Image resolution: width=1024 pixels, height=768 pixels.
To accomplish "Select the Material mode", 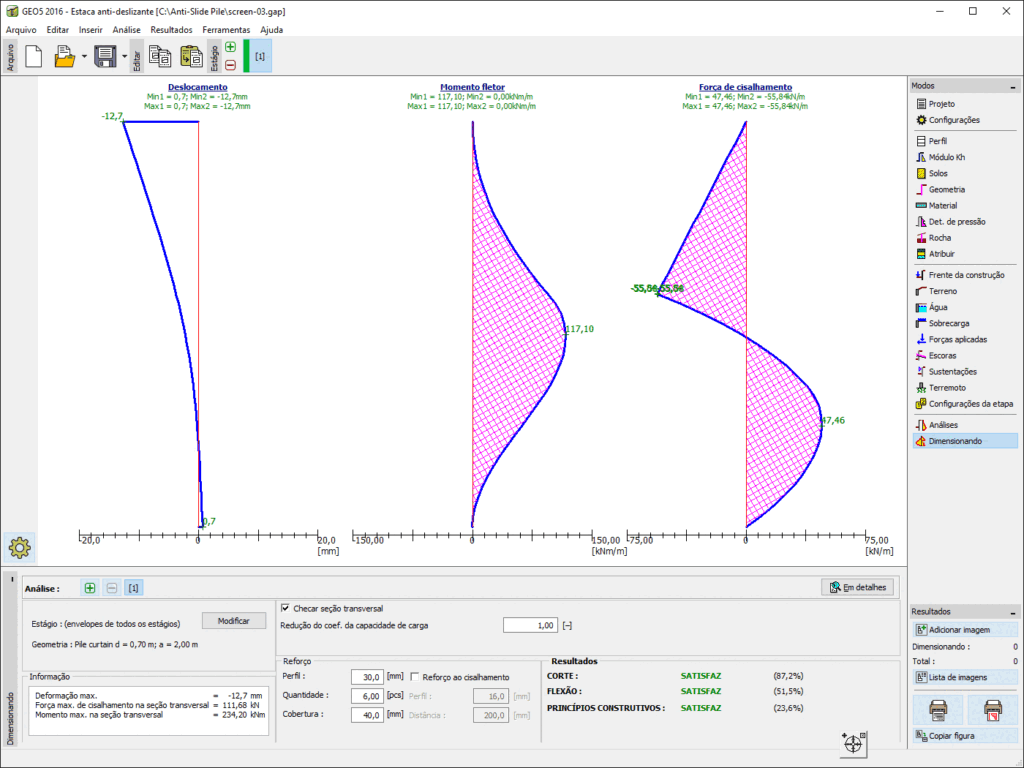I will click(x=965, y=206).
